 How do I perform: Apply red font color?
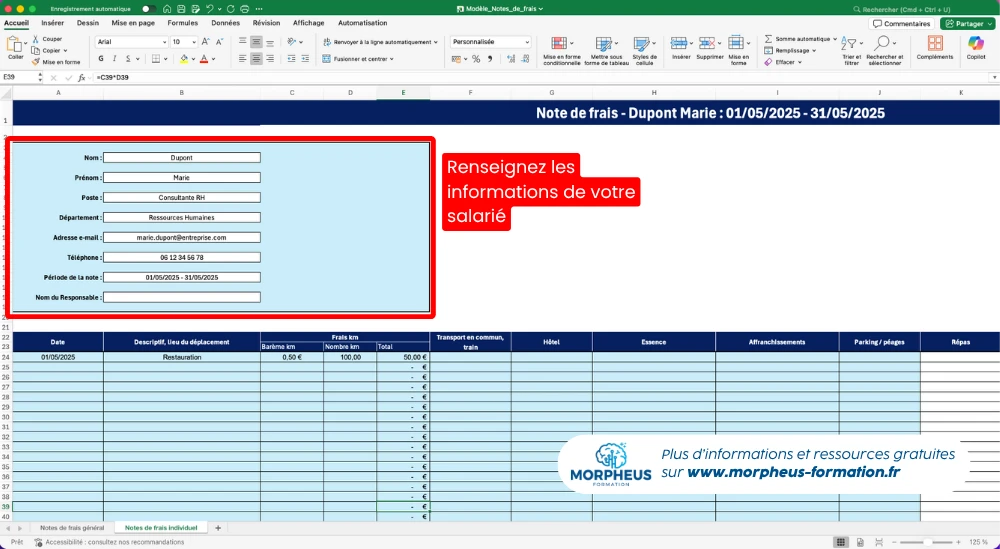204,59
